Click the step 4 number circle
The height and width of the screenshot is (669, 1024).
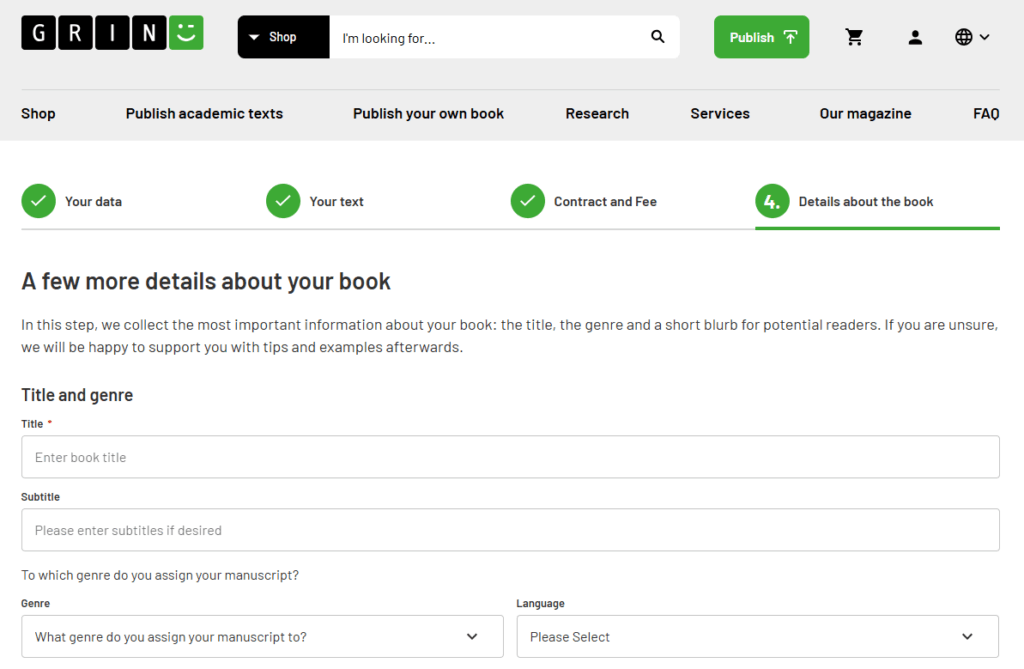pos(772,201)
